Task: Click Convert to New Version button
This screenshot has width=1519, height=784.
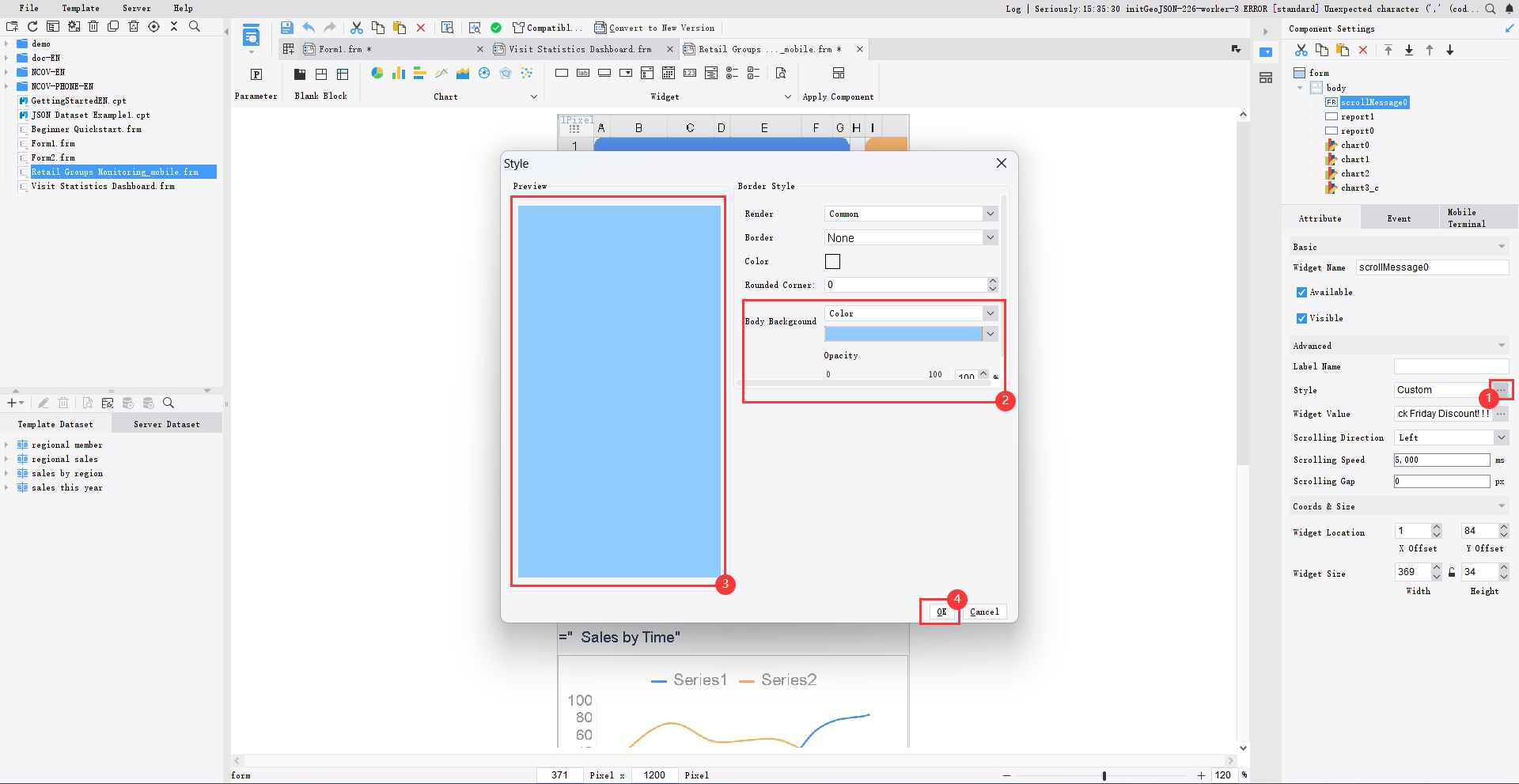Action: 655,28
